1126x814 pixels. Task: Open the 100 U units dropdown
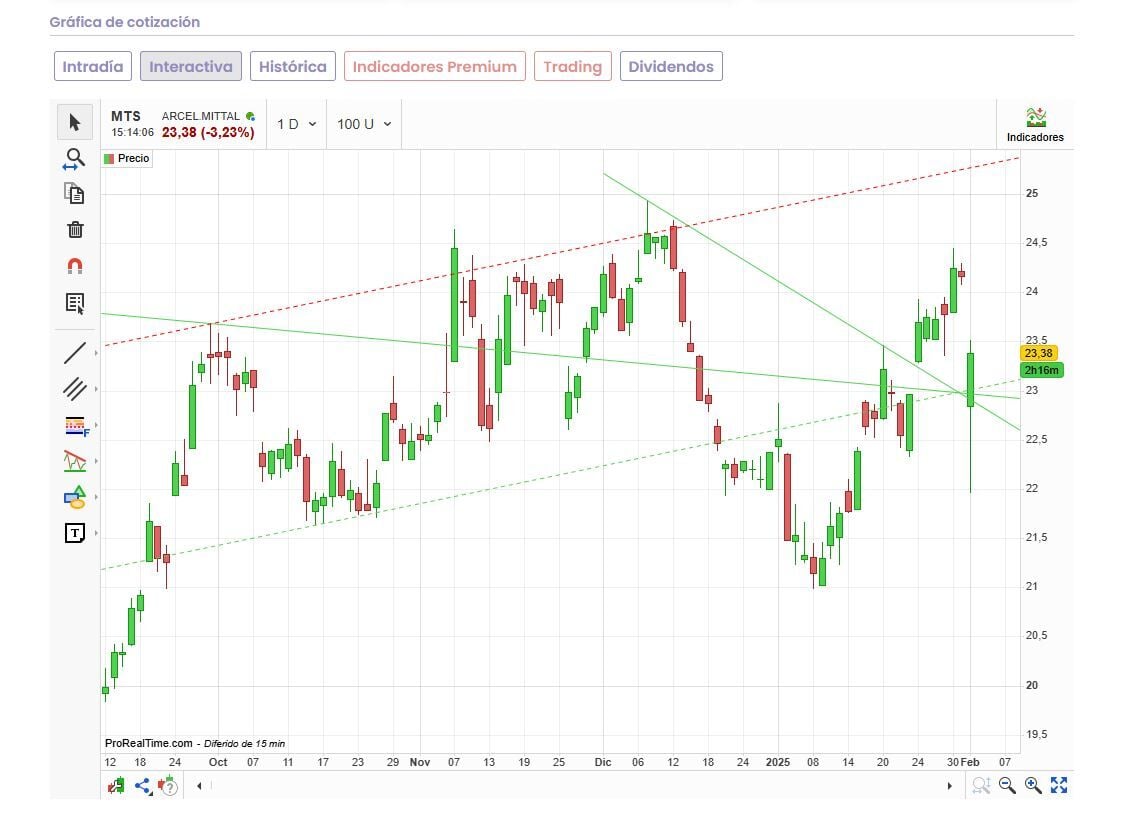coord(364,124)
